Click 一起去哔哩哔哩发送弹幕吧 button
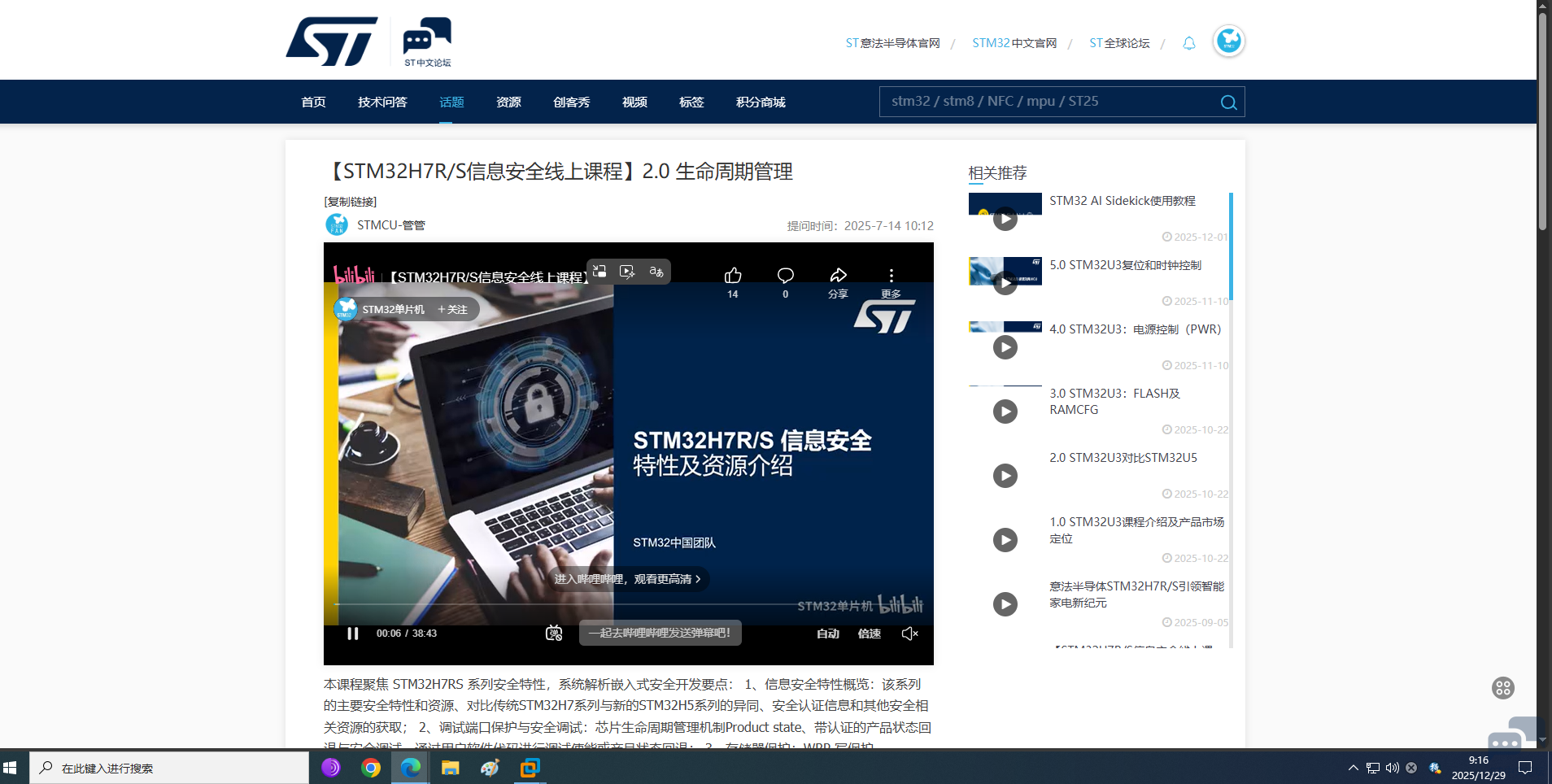The height and width of the screenshot is (784, 1552). (x=660, y=633)
